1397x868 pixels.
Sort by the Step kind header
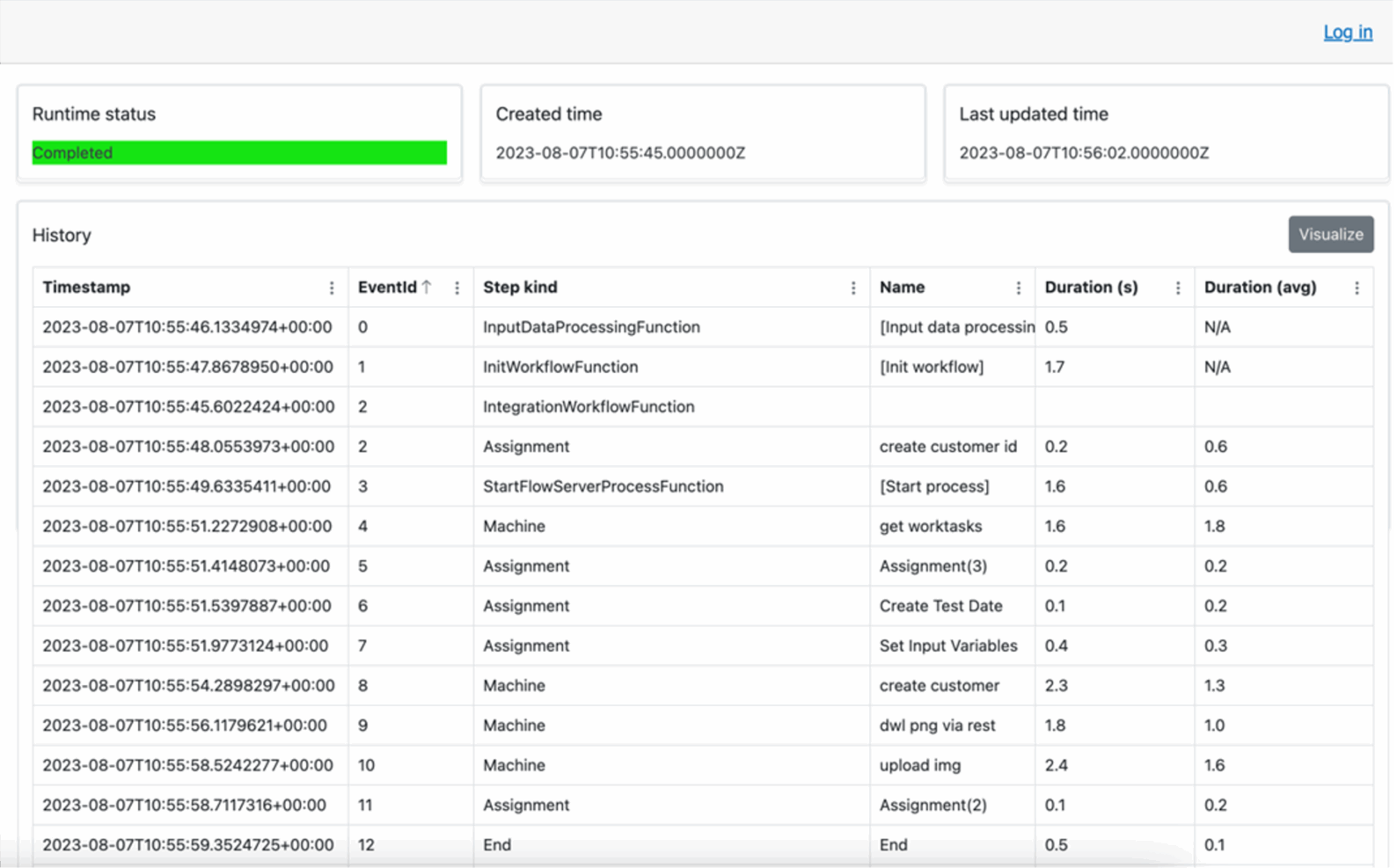[x=520, y=288]
